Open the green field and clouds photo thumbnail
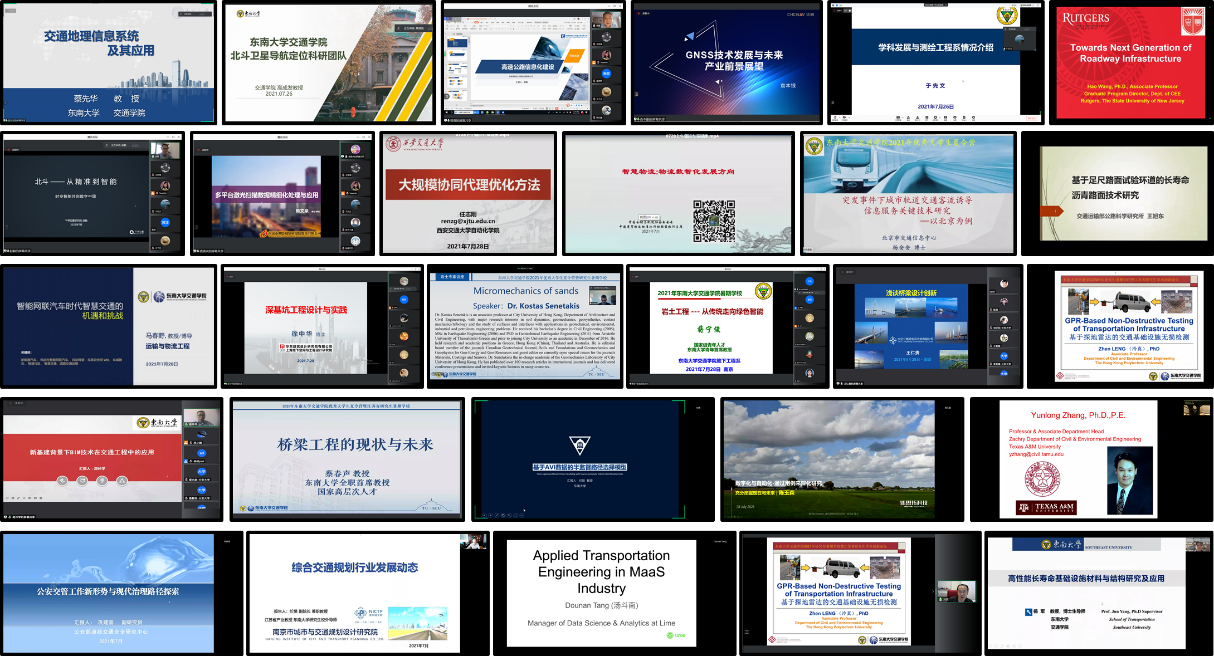The width and height of the screenshot is (1214, 656). click(x=842, y=460)
